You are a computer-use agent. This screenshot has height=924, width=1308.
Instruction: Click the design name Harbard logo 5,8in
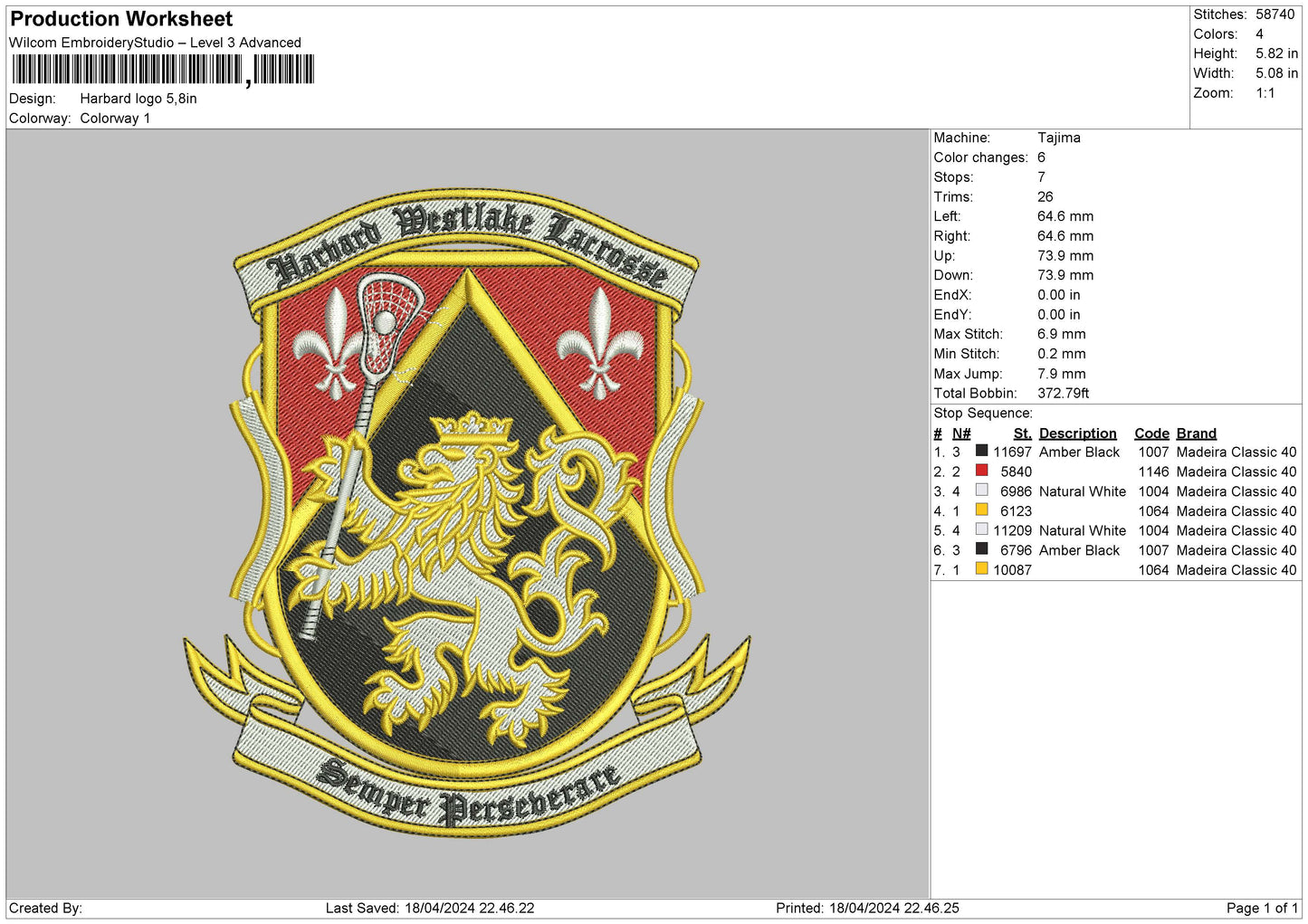click(138, 99)
